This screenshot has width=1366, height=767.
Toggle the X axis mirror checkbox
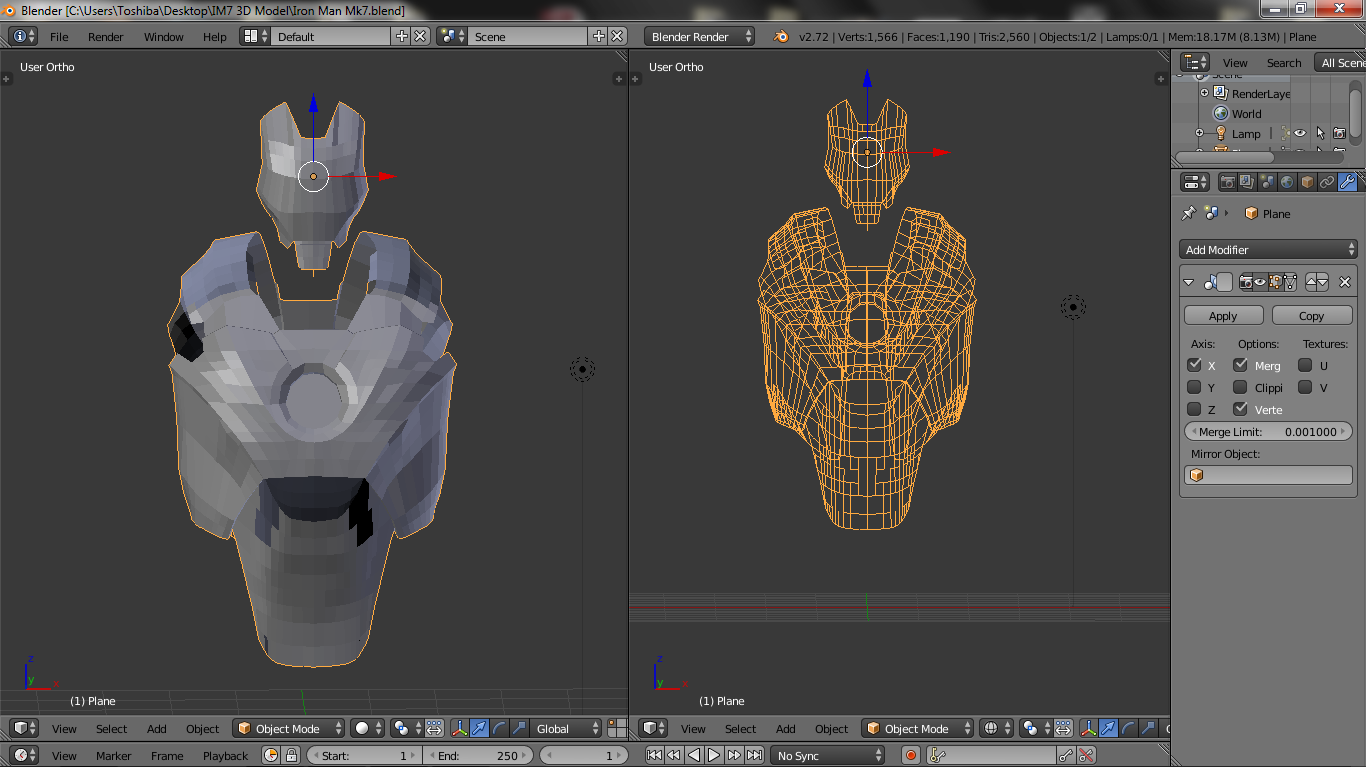pos(1194,365)
